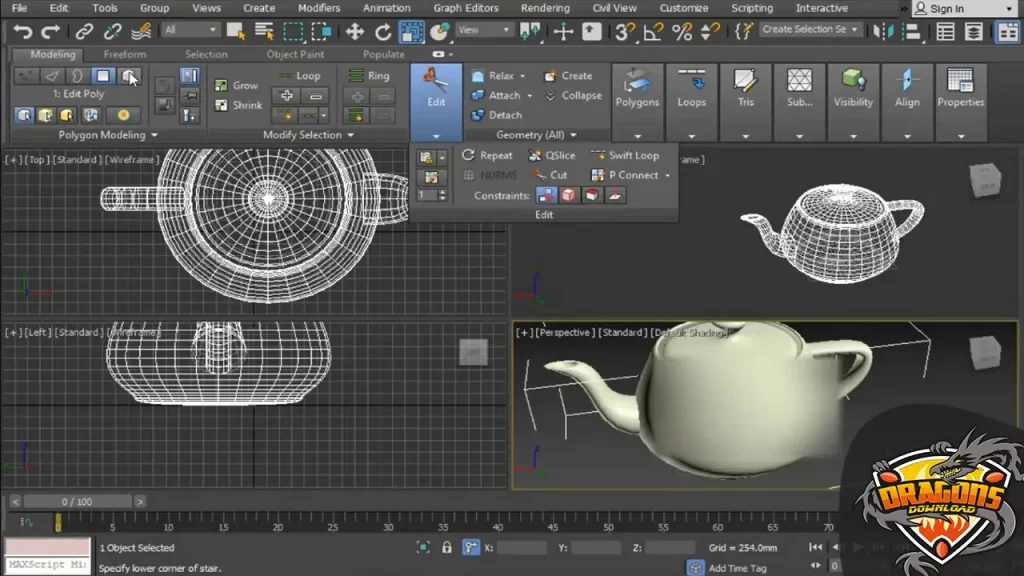This screenshot has height=576, width=1024.
Task: Click the Angle Snap toggle icon
Action: tap(653, 32)
